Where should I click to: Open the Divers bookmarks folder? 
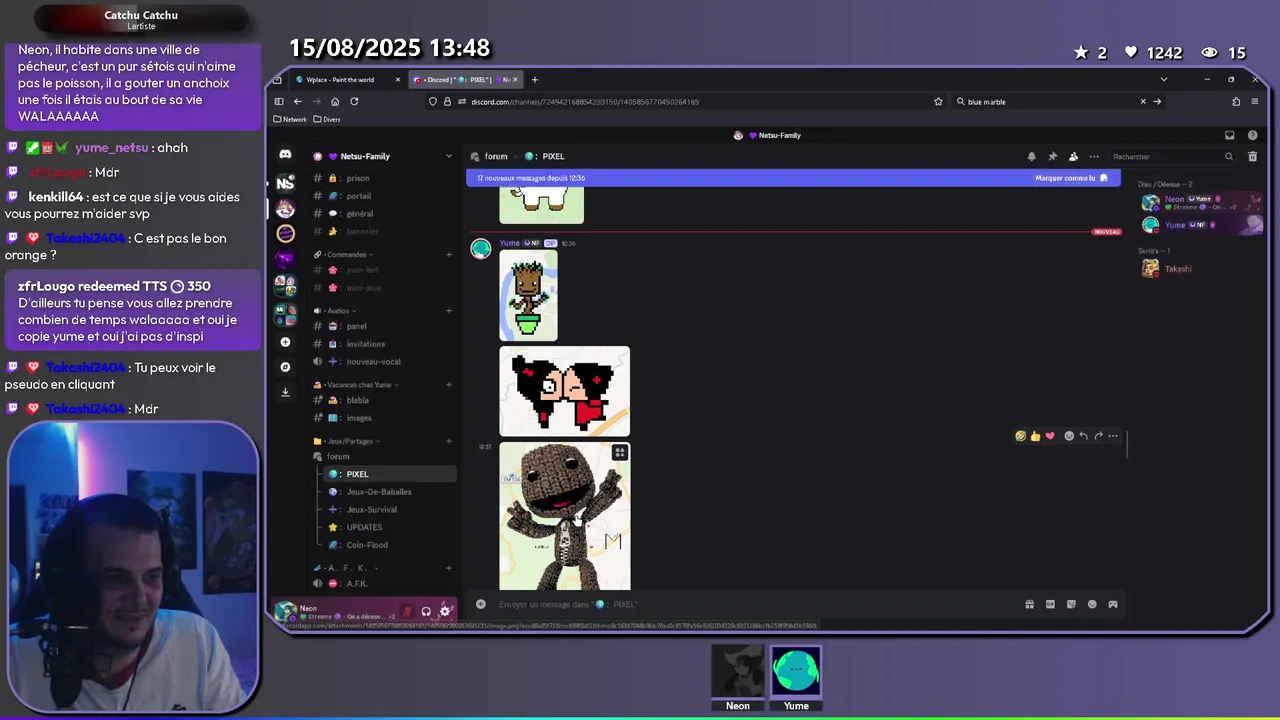click(x=327, y=119)
